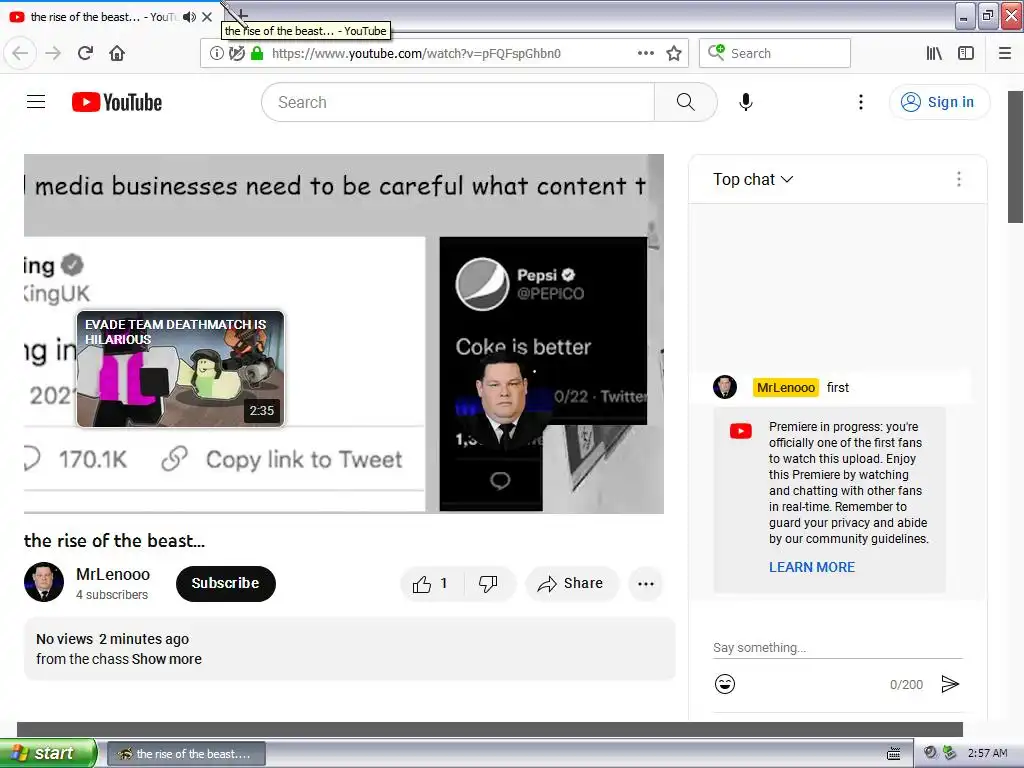The width and height of the screenshot is (1024, 768).
Task: Click the page vertical scrollbar thumb
Action: tap(1016, 157)
